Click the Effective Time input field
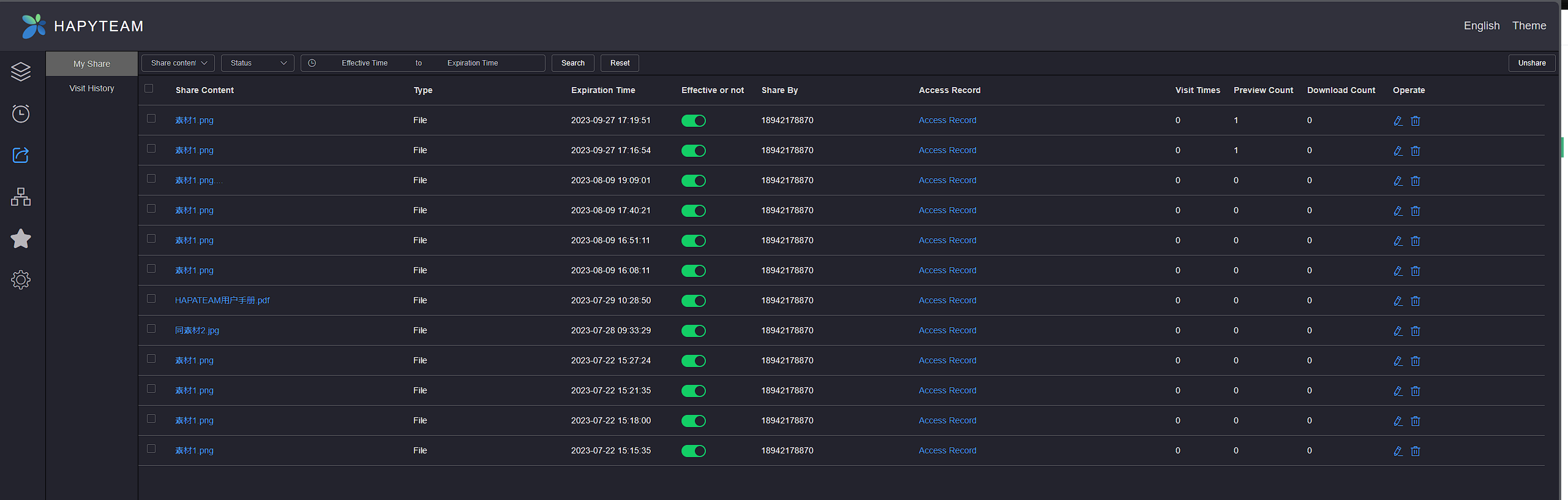1568x500 pixels. (x=364, y=63)
